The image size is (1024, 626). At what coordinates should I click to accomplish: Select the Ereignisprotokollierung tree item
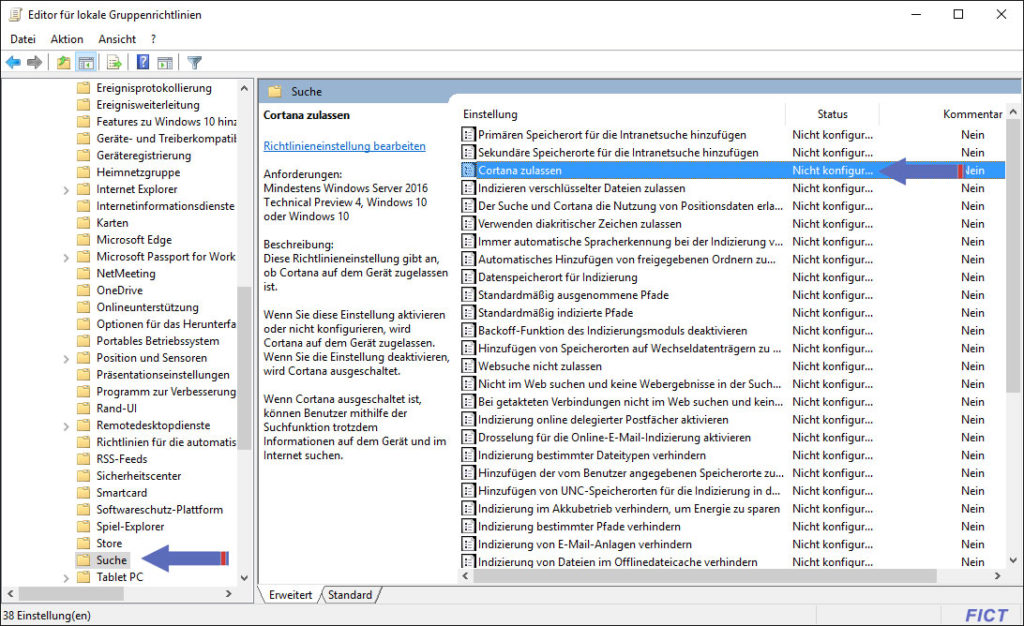click(x=153, y=88)
